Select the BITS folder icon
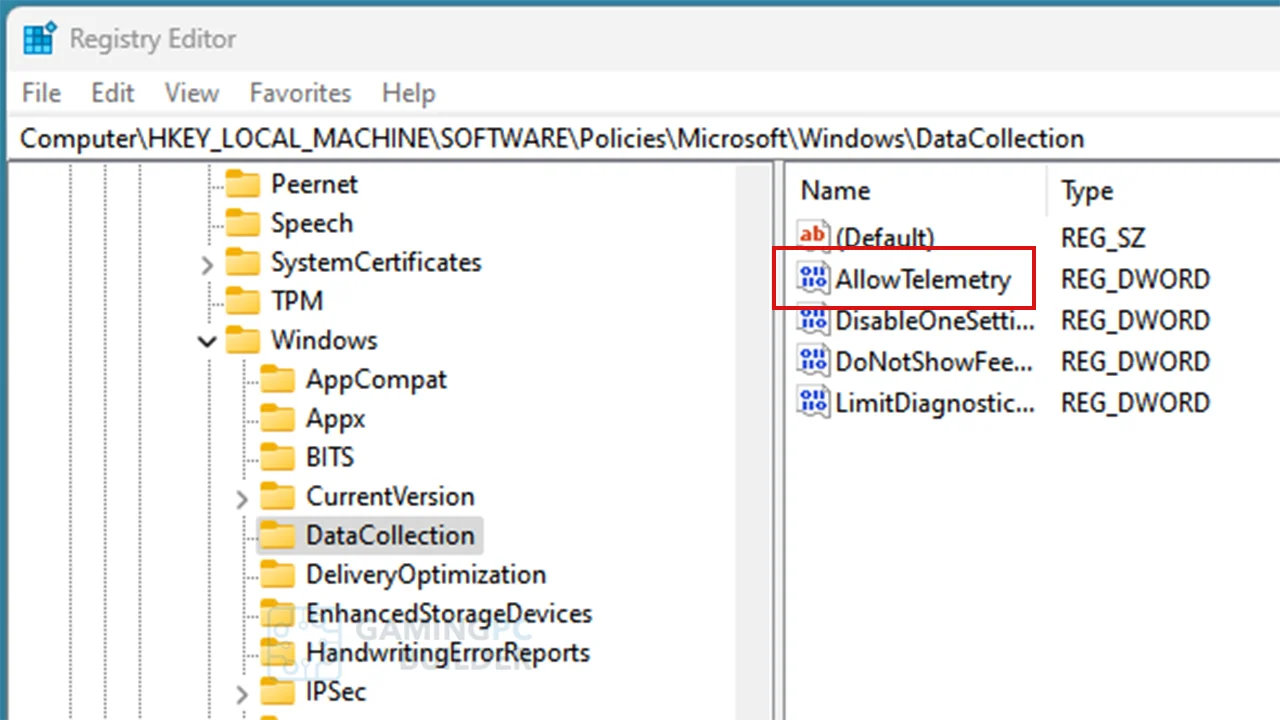Viewport: 1280px width, 720px height. point(277,457)
